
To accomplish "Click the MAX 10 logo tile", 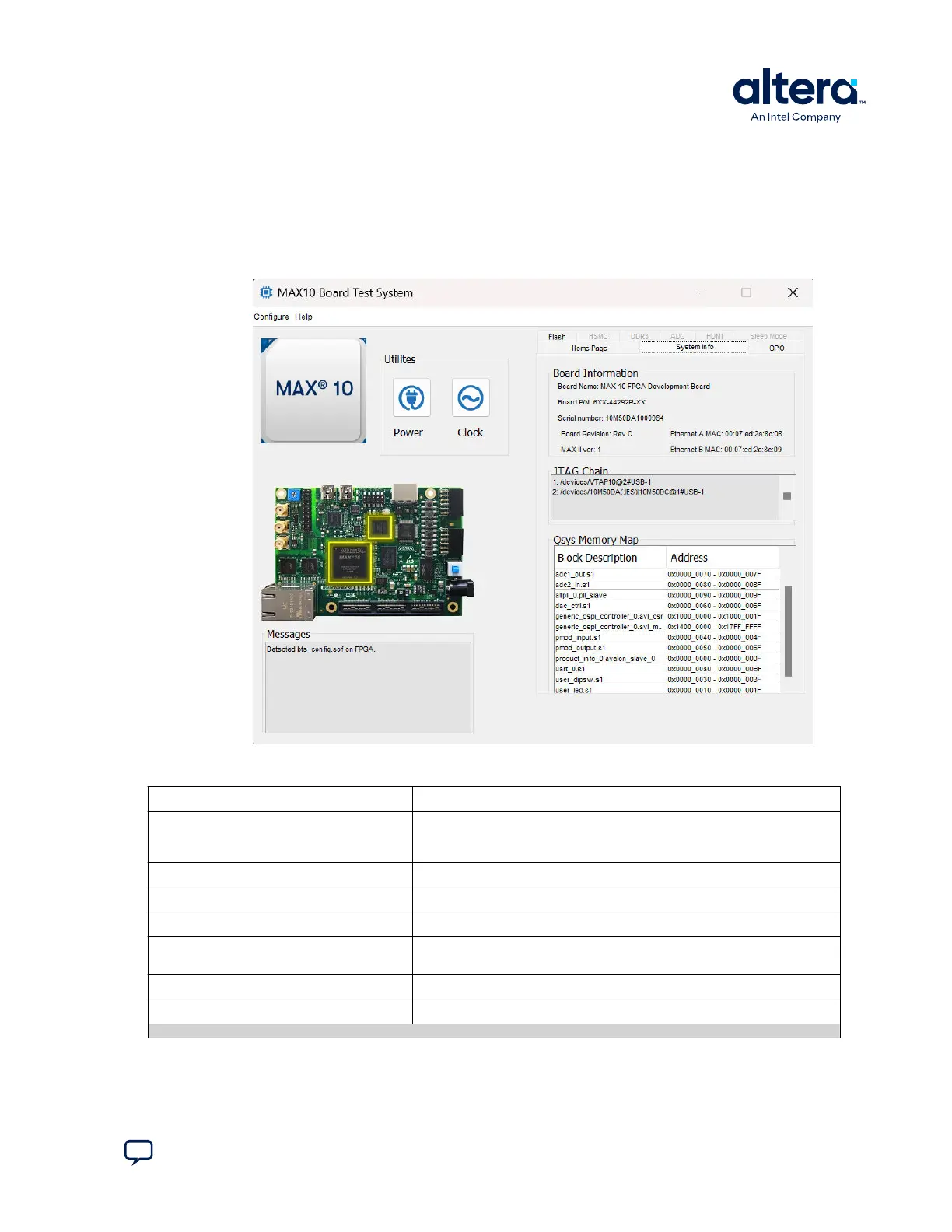I will 313,390.
